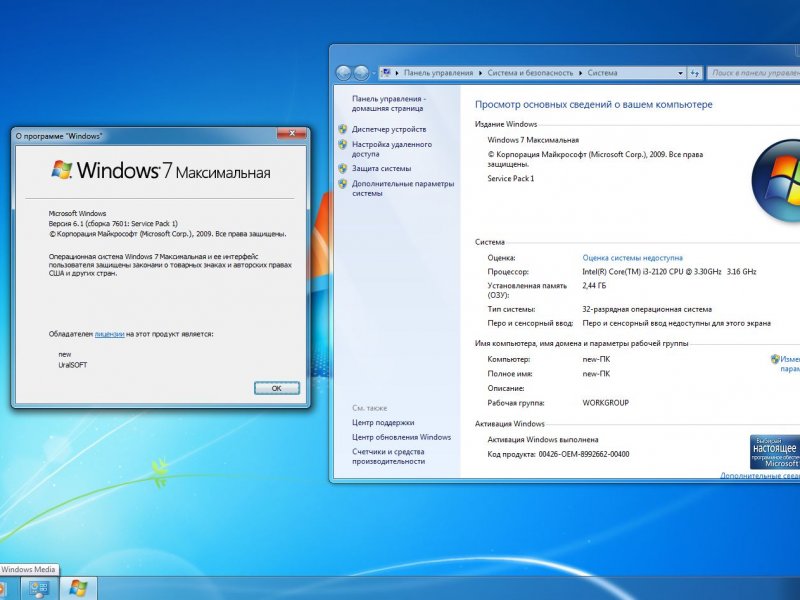Open Дополнительные параметры системы link
Screen dimensions: 800x600
tap(403, 188)
